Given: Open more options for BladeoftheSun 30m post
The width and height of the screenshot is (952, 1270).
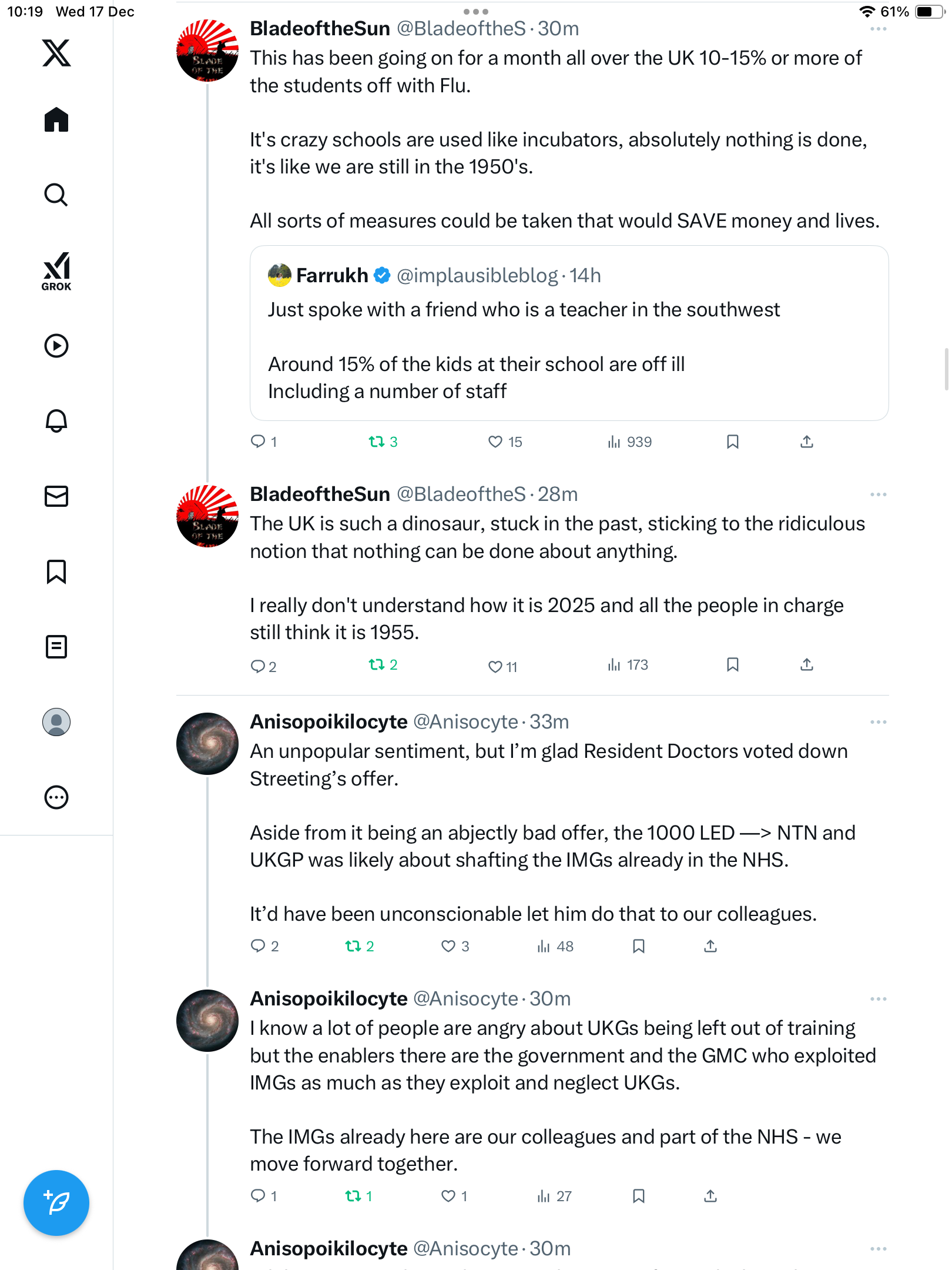Looking at the screenshot, I should tap(878, 29).
